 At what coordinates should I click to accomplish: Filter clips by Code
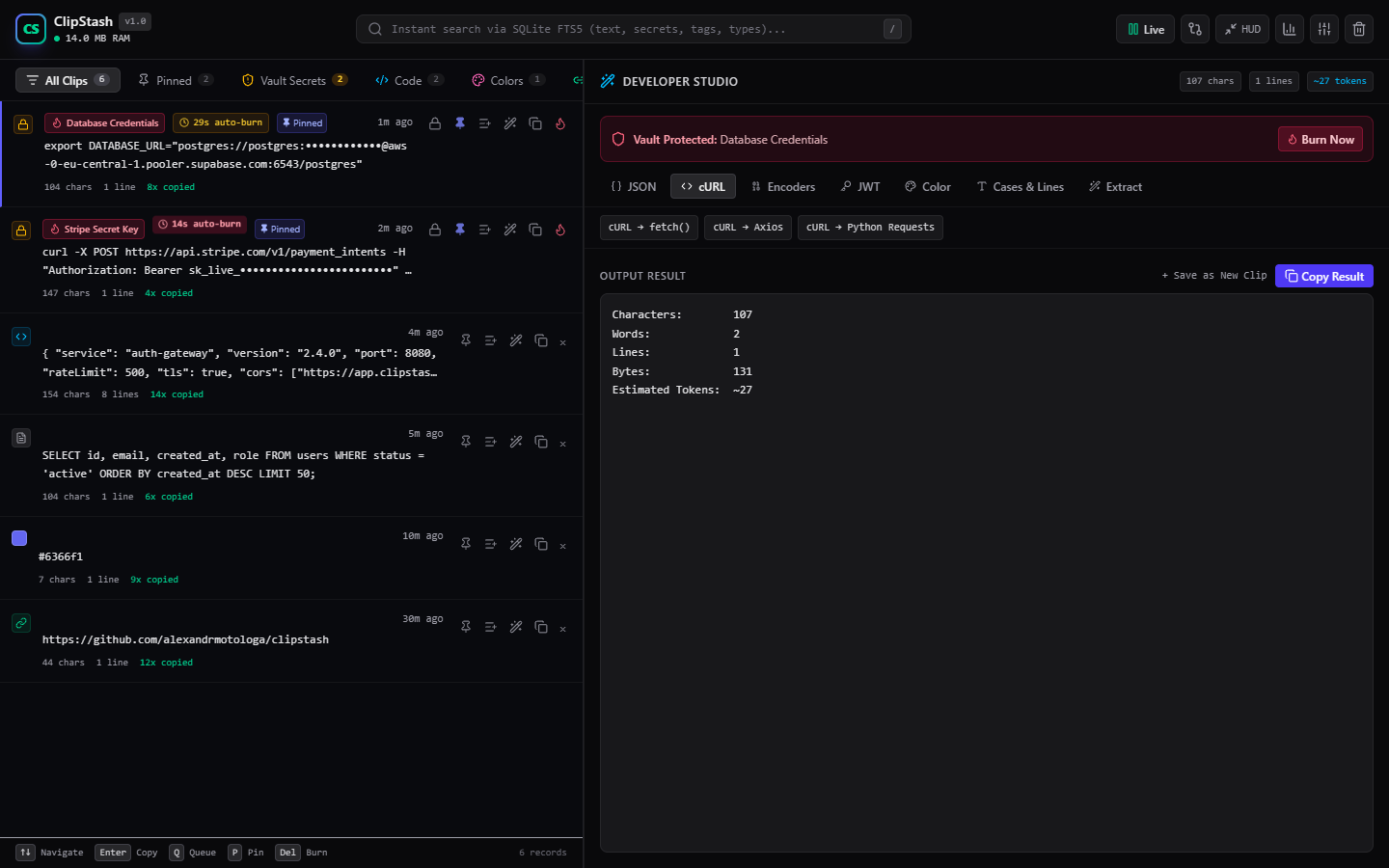click(409, 80)
